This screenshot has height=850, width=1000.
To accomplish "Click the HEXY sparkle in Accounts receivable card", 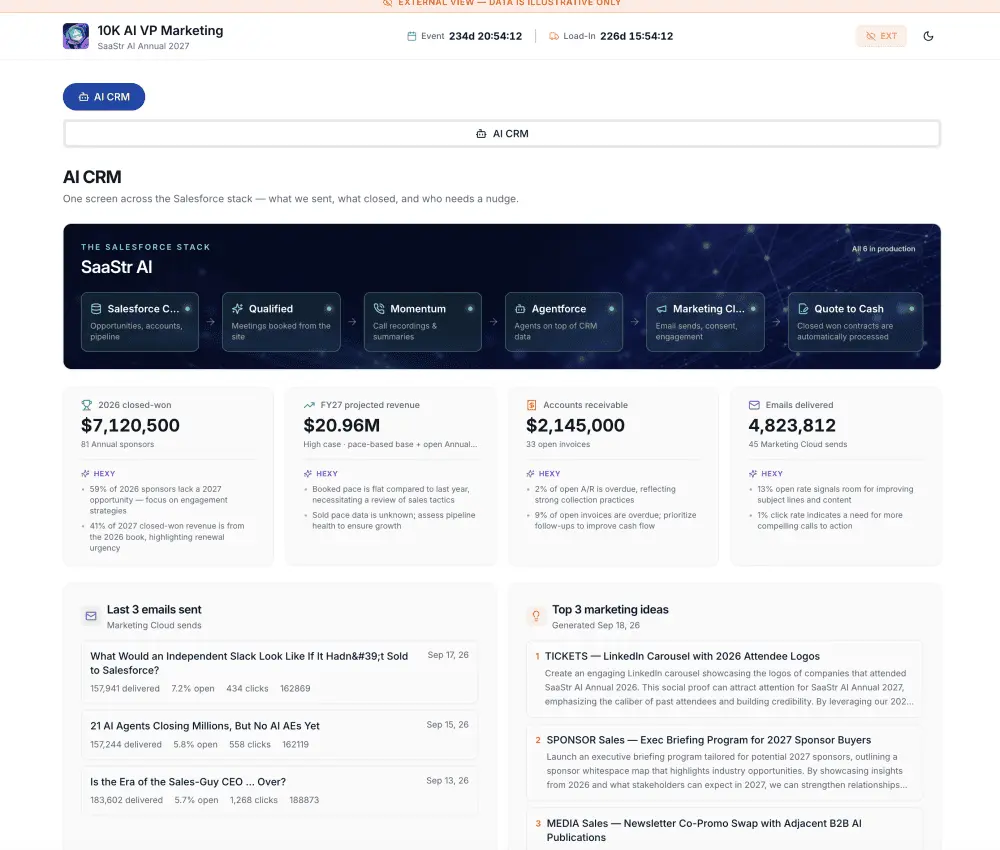I will 531,474.
